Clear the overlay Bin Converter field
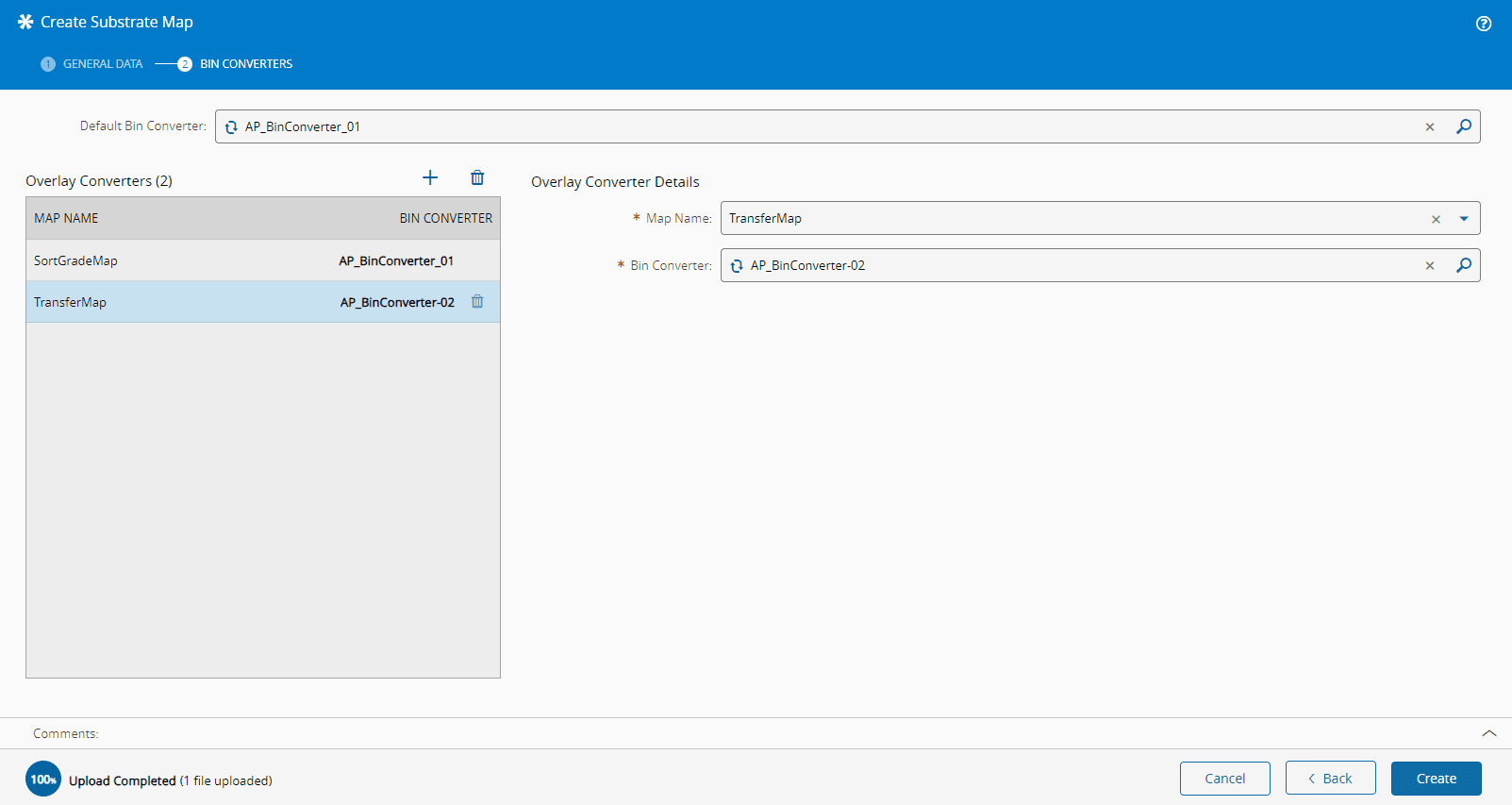The image size is (1512, 805). [1429, 266]
